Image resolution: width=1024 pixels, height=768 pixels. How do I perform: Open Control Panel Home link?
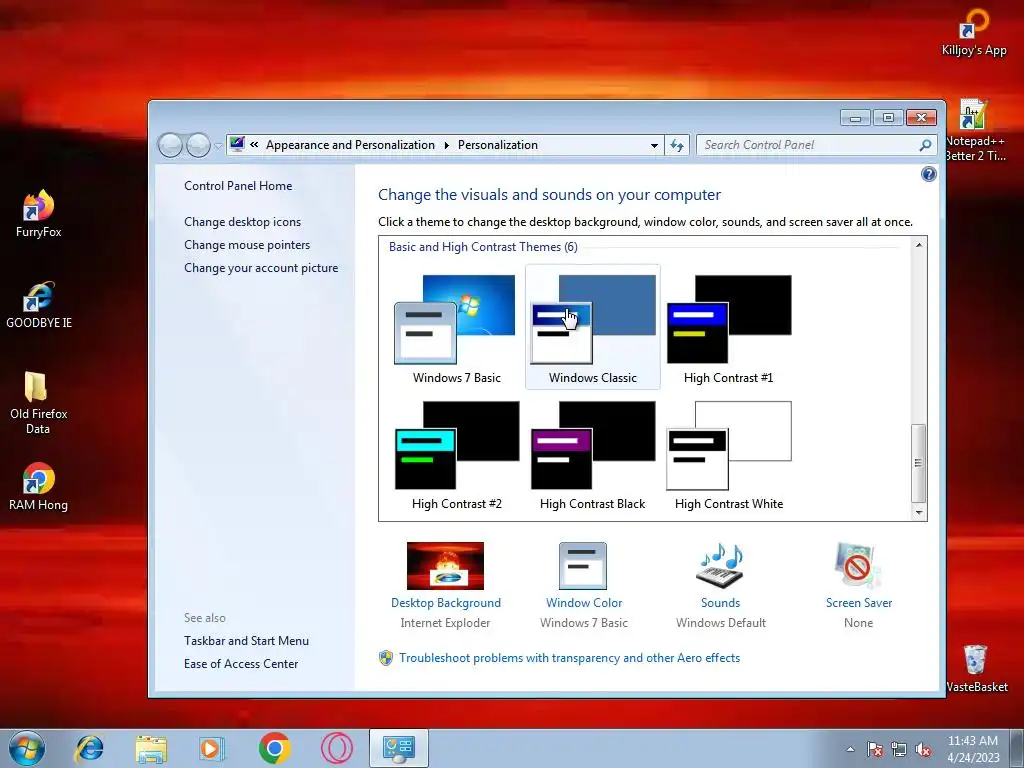tap(238, 186)
